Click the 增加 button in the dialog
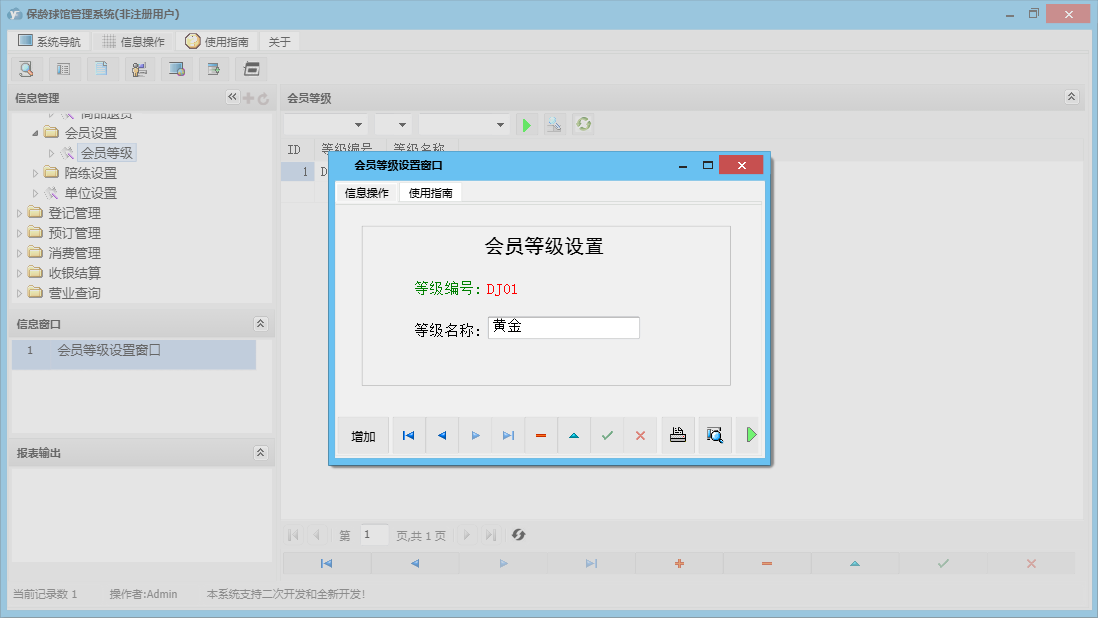Viewport: 1098px width, 618px height. pyautogui.click(x=362, y=435)
